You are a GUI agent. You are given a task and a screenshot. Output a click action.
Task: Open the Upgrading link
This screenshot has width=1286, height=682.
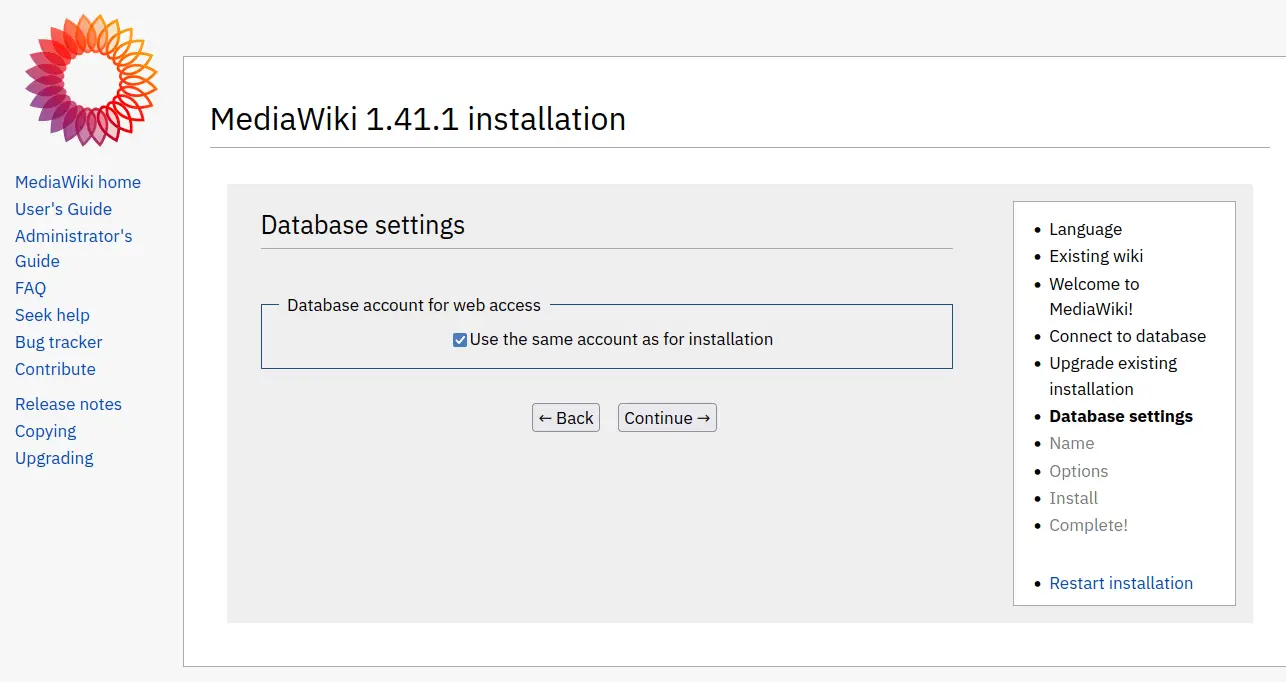pyautogui.click(x=54, y=458)
